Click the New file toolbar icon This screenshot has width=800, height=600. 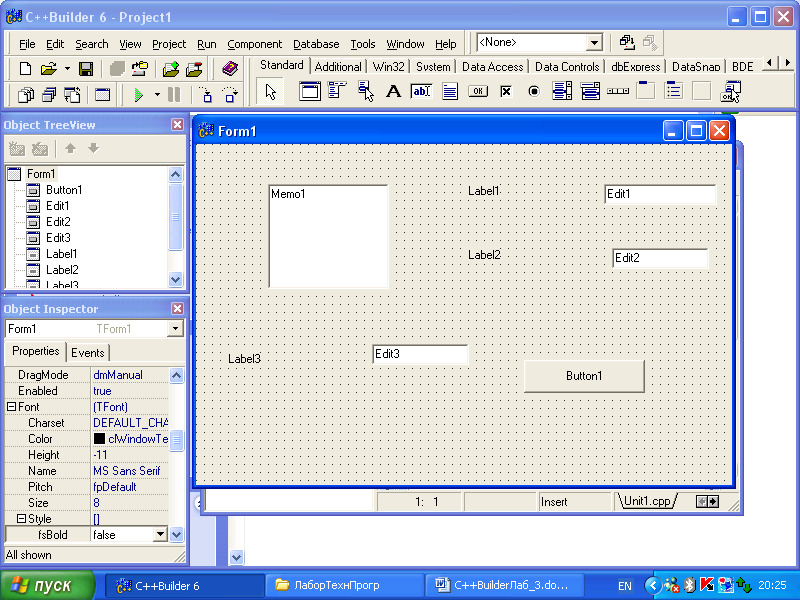[25, 68]
